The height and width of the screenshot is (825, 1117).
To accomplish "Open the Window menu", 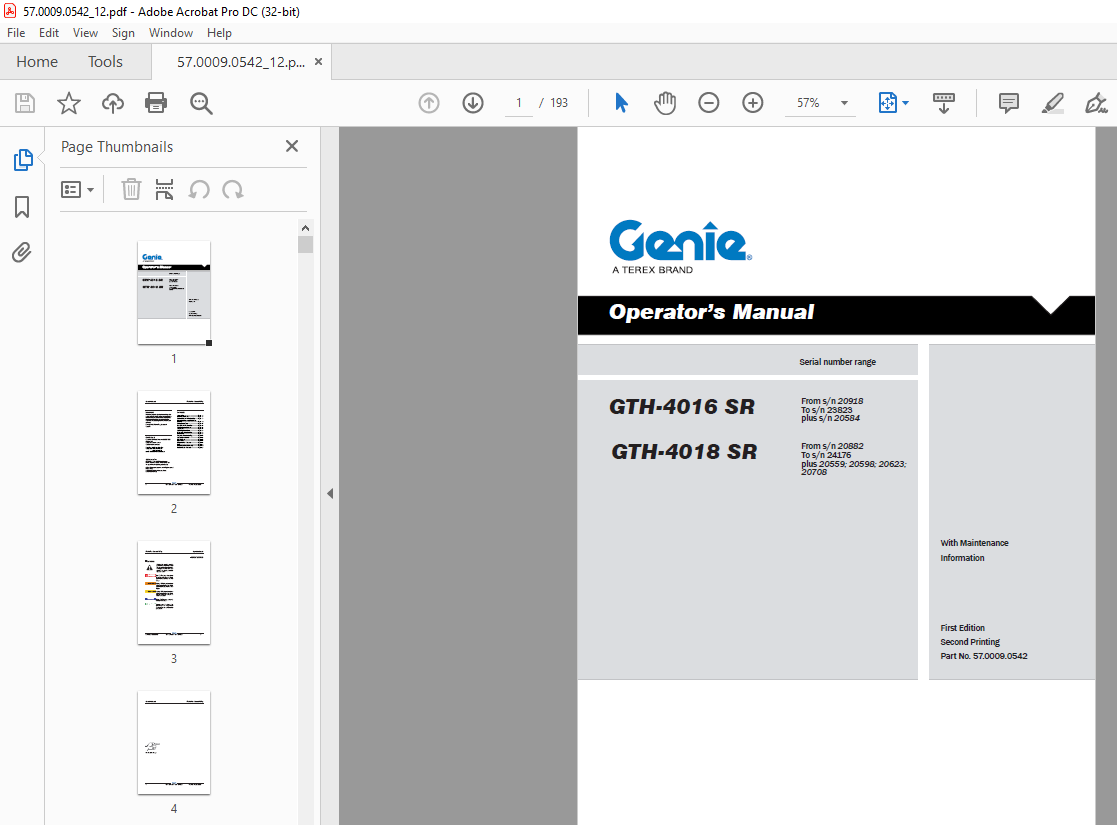I will 170,33.
